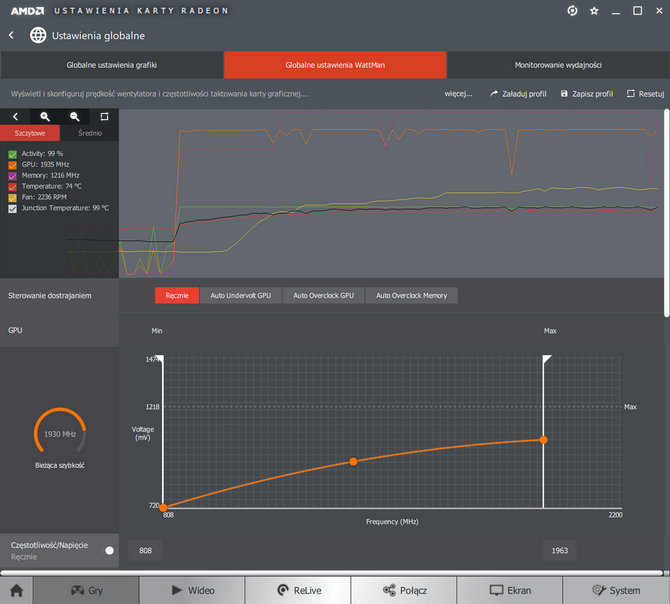The width and height of the screenshot is (670, 604).
Task: Click the minimum frequency field 808
Action: coord(145,551)
